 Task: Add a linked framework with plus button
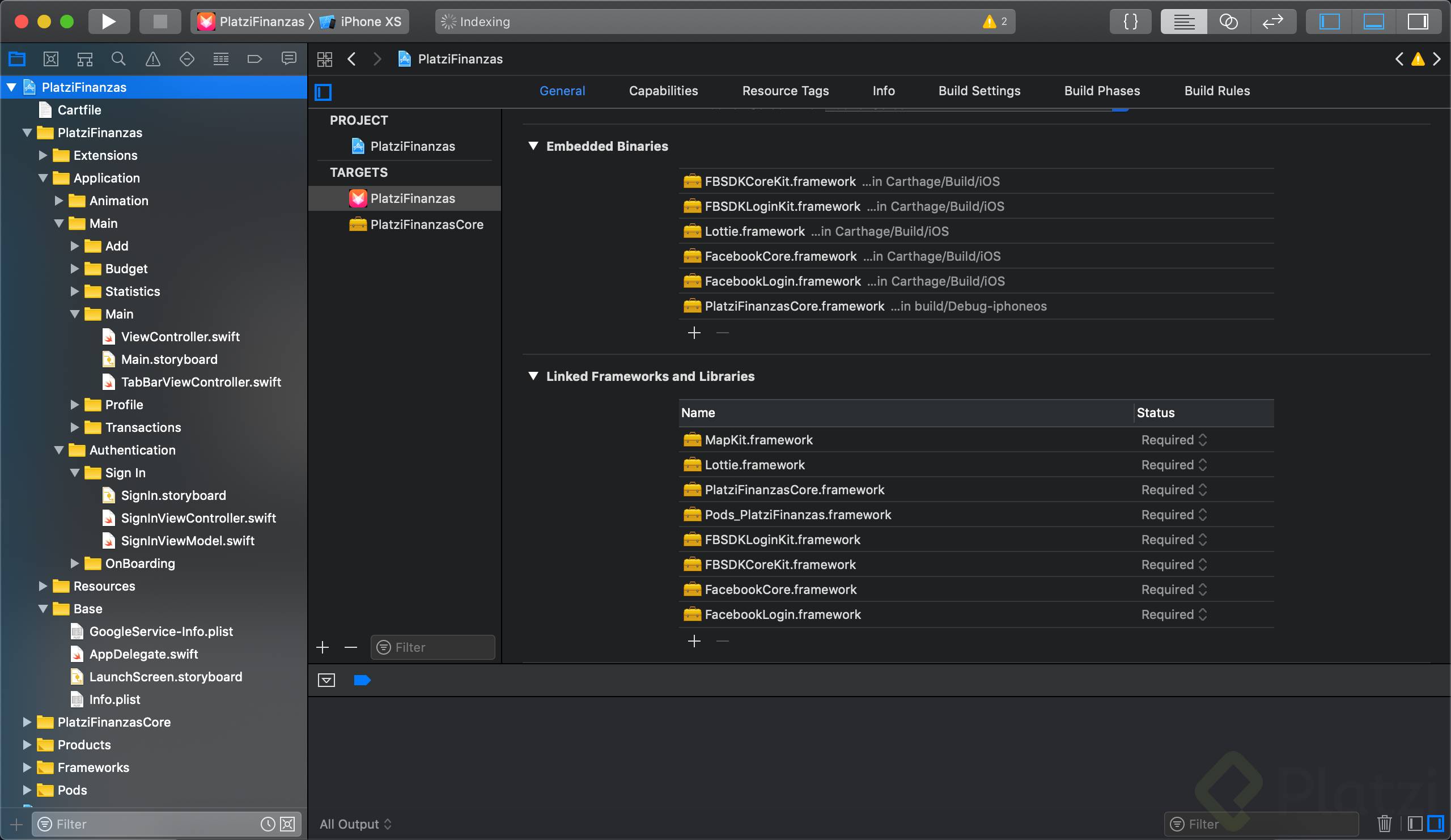coord(694,641)
